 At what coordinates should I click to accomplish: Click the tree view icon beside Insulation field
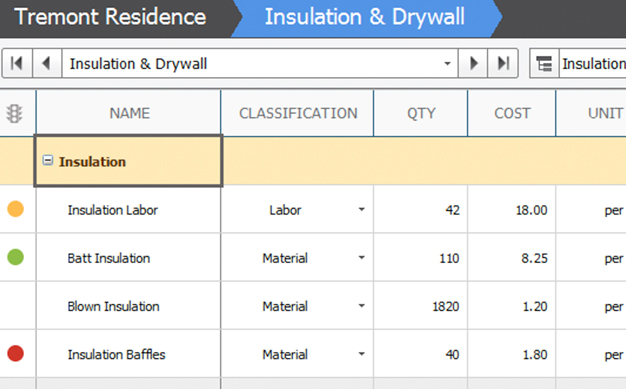pos(544,64)
